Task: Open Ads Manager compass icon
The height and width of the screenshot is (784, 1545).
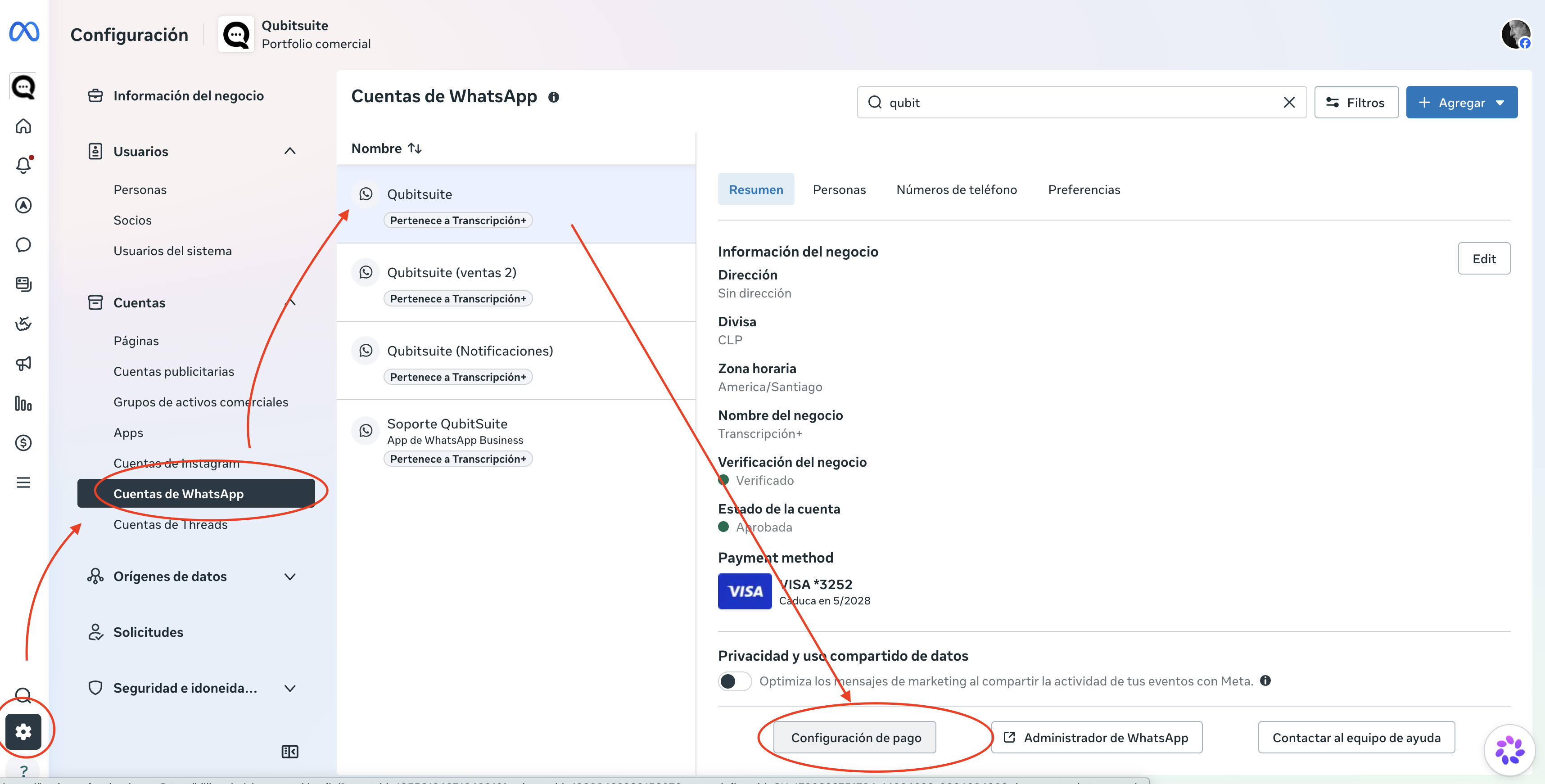Action: point(23,205)
